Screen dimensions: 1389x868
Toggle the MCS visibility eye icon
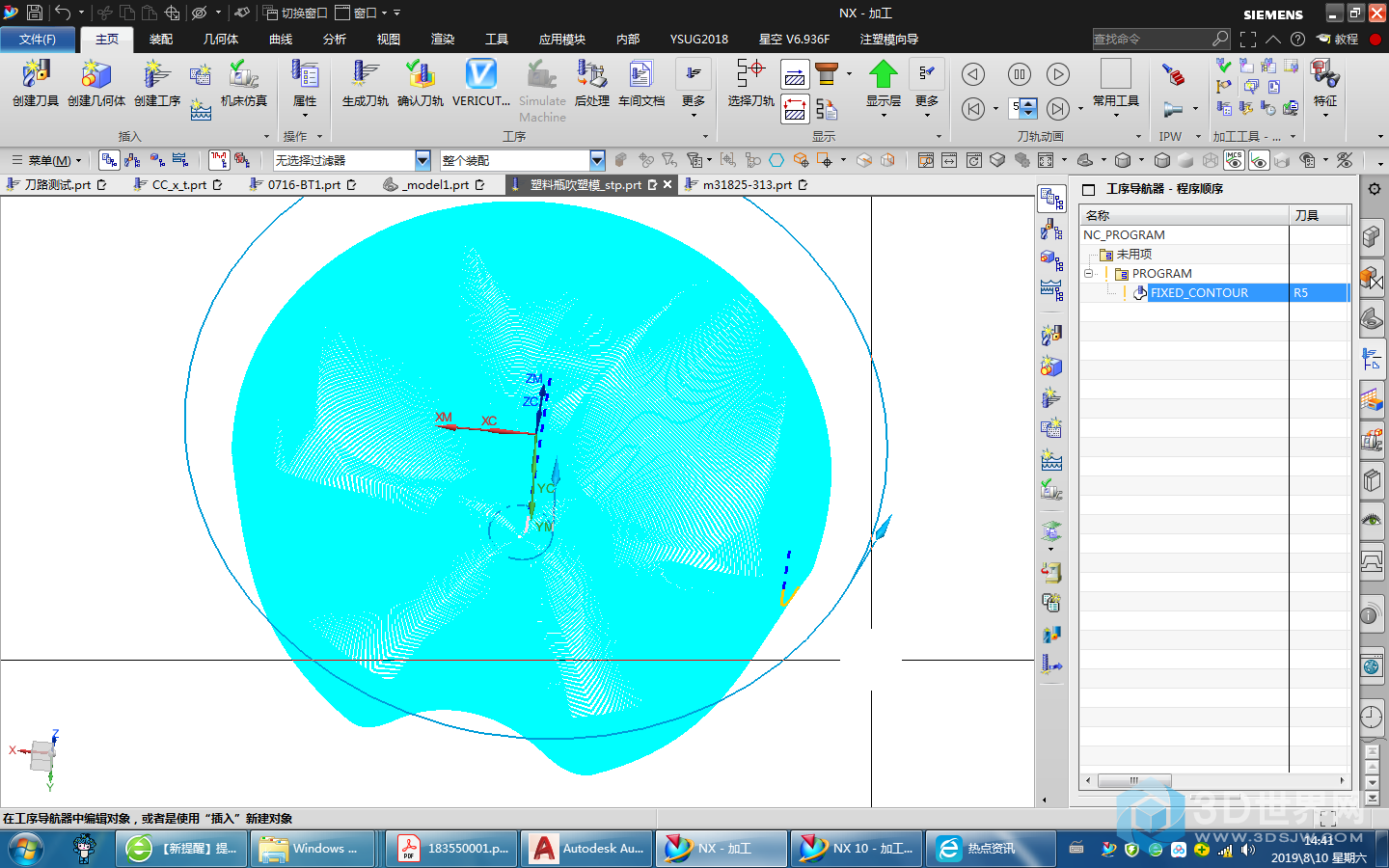click(x=1234, y=160)
